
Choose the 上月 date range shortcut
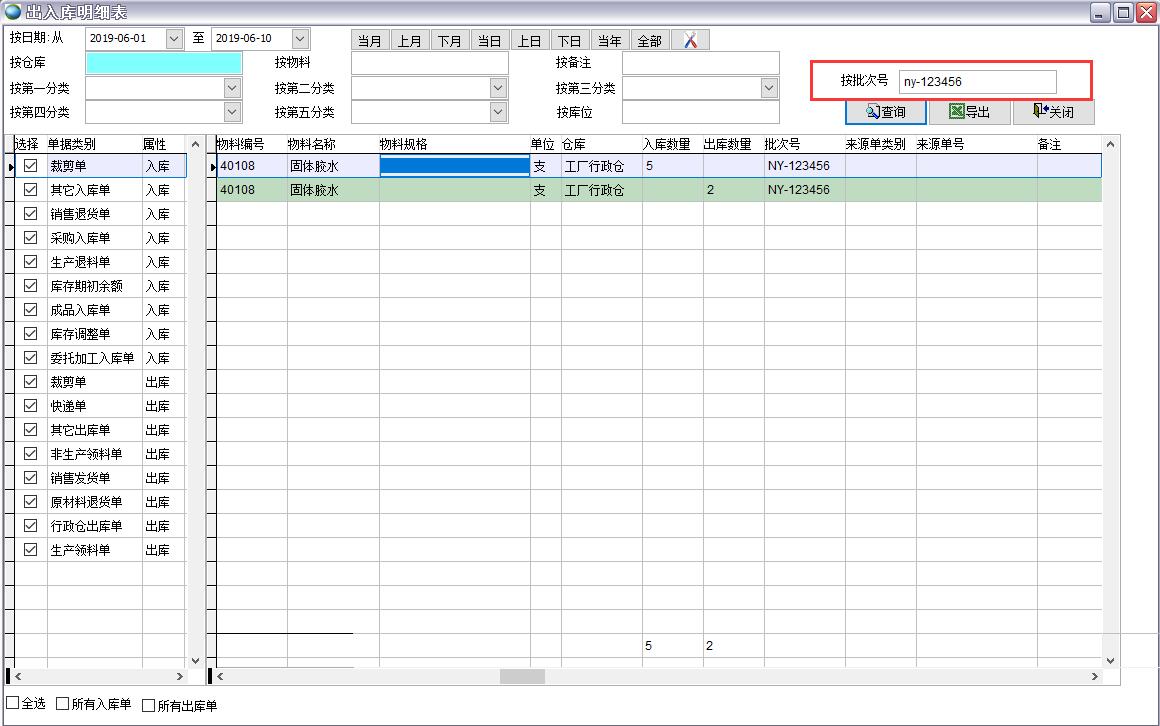coord(410,41)
